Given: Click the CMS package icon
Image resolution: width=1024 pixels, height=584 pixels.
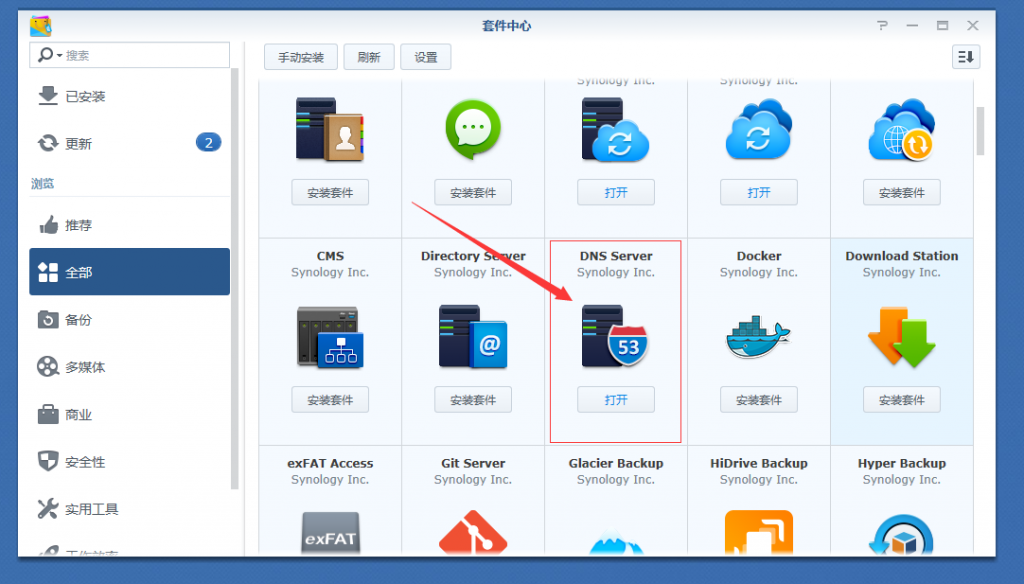Looking at the screenshot, I should click(330, 336).
